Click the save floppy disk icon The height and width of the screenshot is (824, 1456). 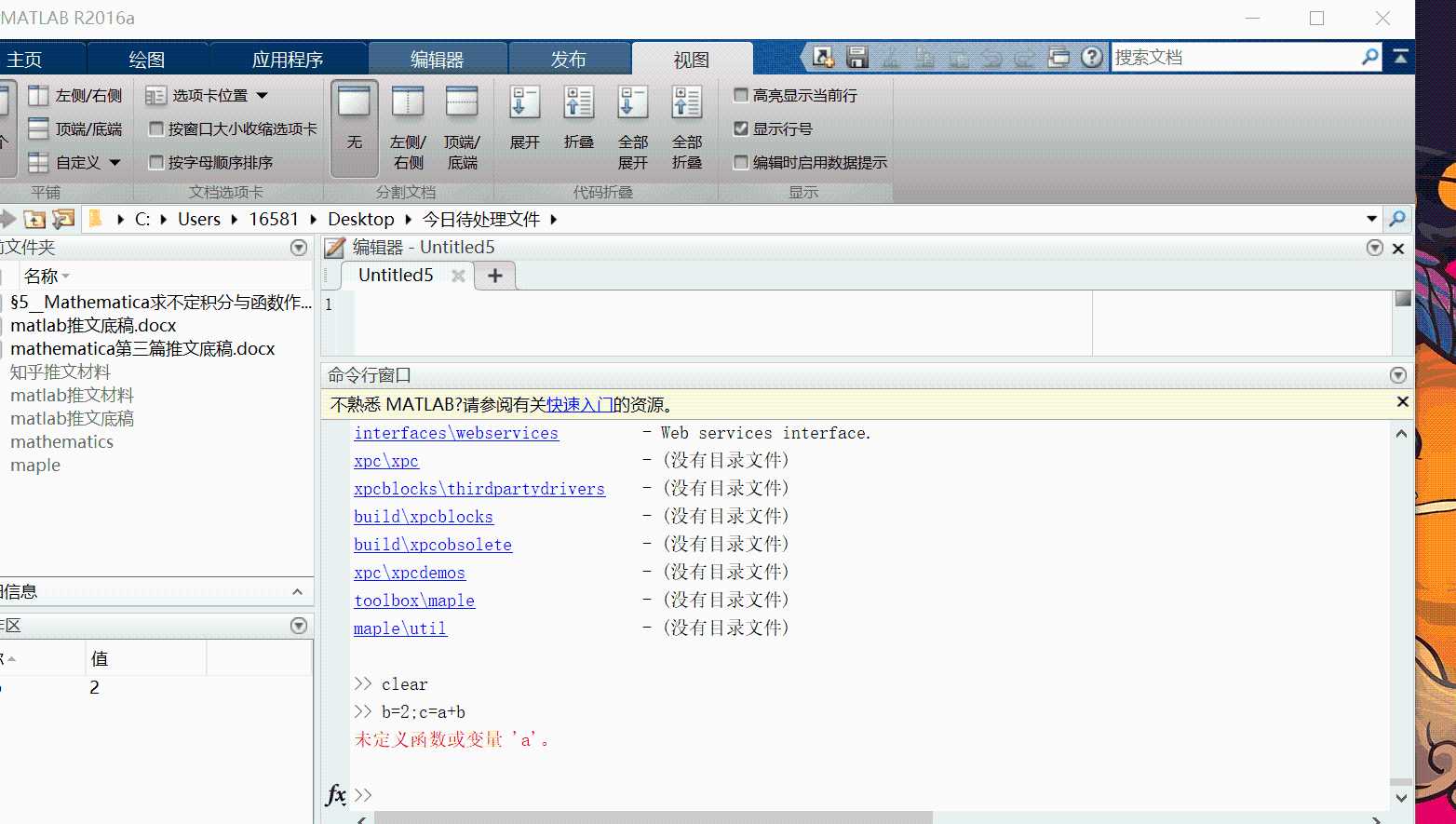click(x=857, y=58)
